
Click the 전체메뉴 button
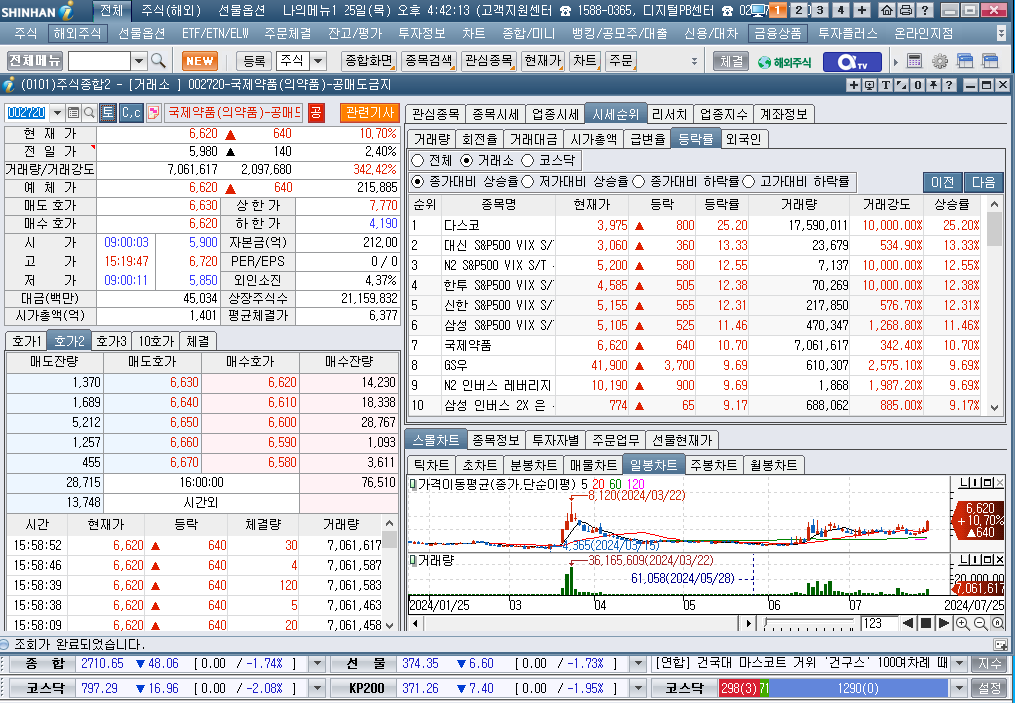click(34, 61)
